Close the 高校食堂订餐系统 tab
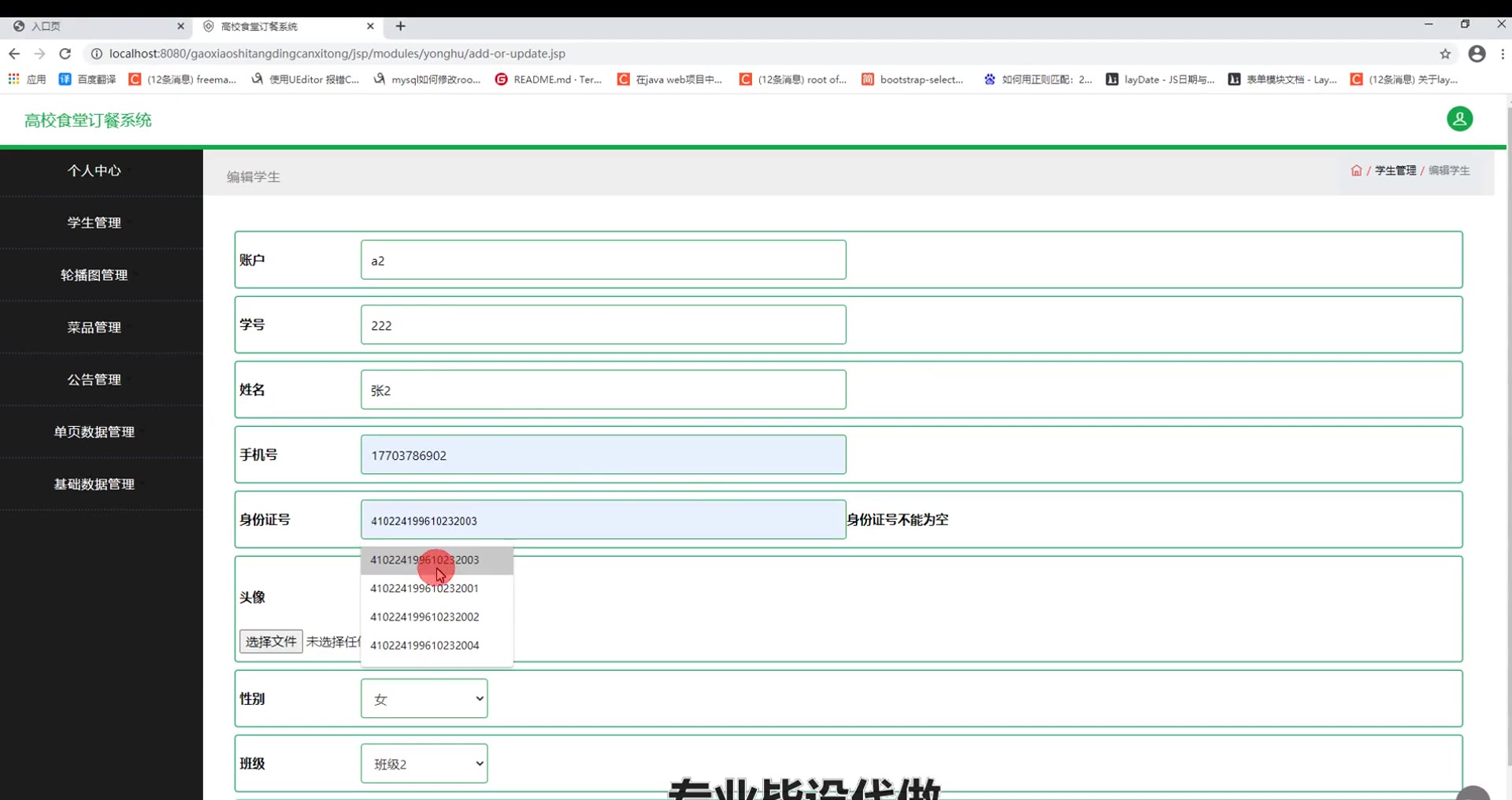 [370, 26]
